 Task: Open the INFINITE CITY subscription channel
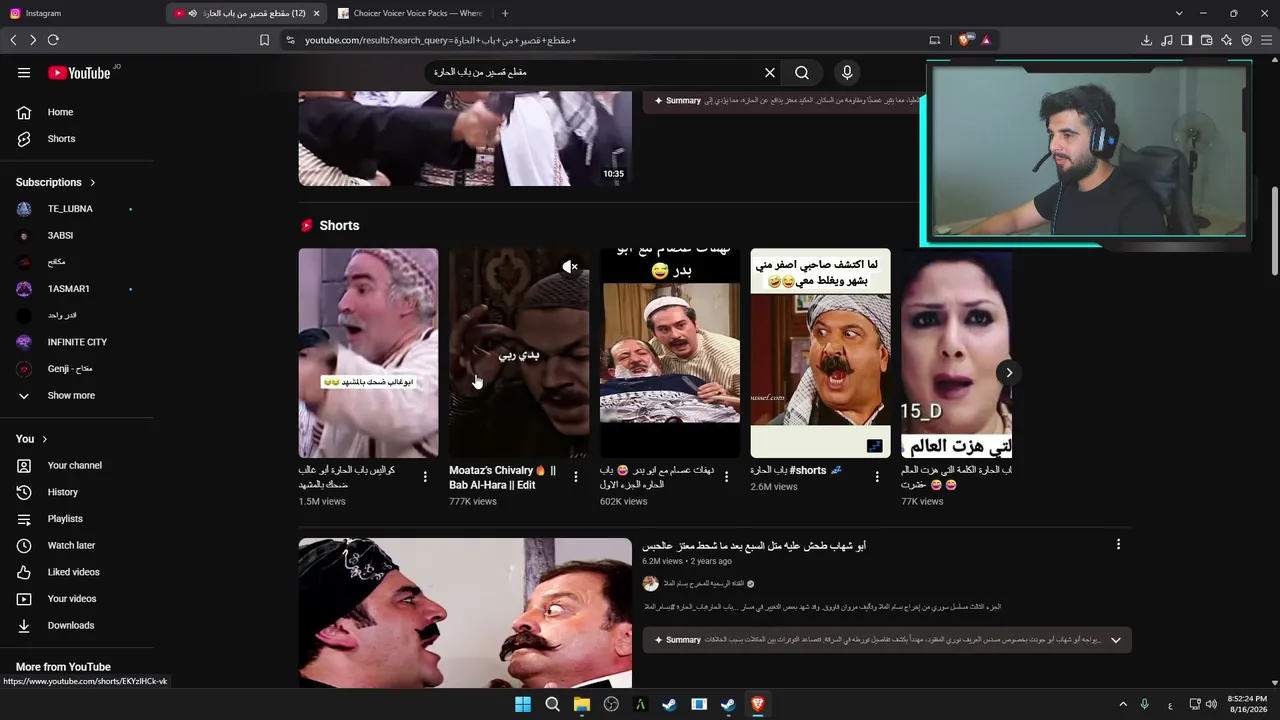tap(77, 342)
